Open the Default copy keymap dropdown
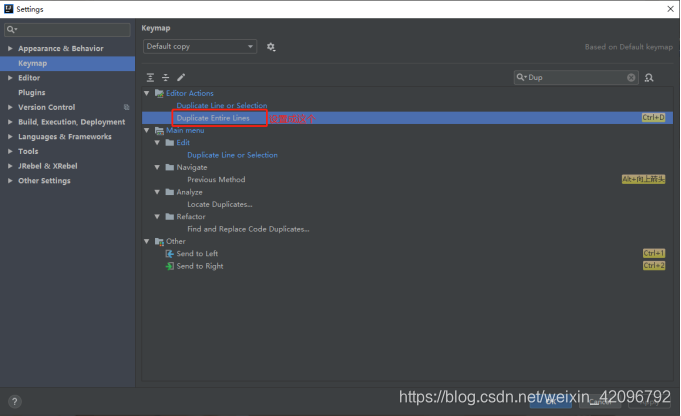 (x=200, y=46)
